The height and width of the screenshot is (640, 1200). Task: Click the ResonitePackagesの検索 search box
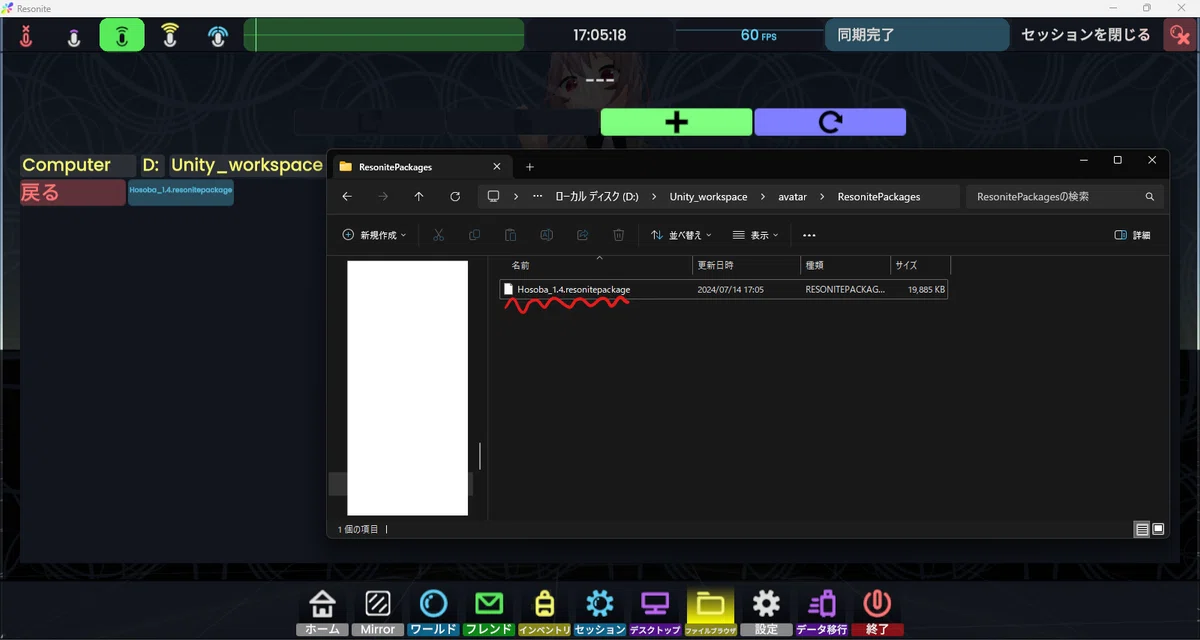tap(1064, 197)
